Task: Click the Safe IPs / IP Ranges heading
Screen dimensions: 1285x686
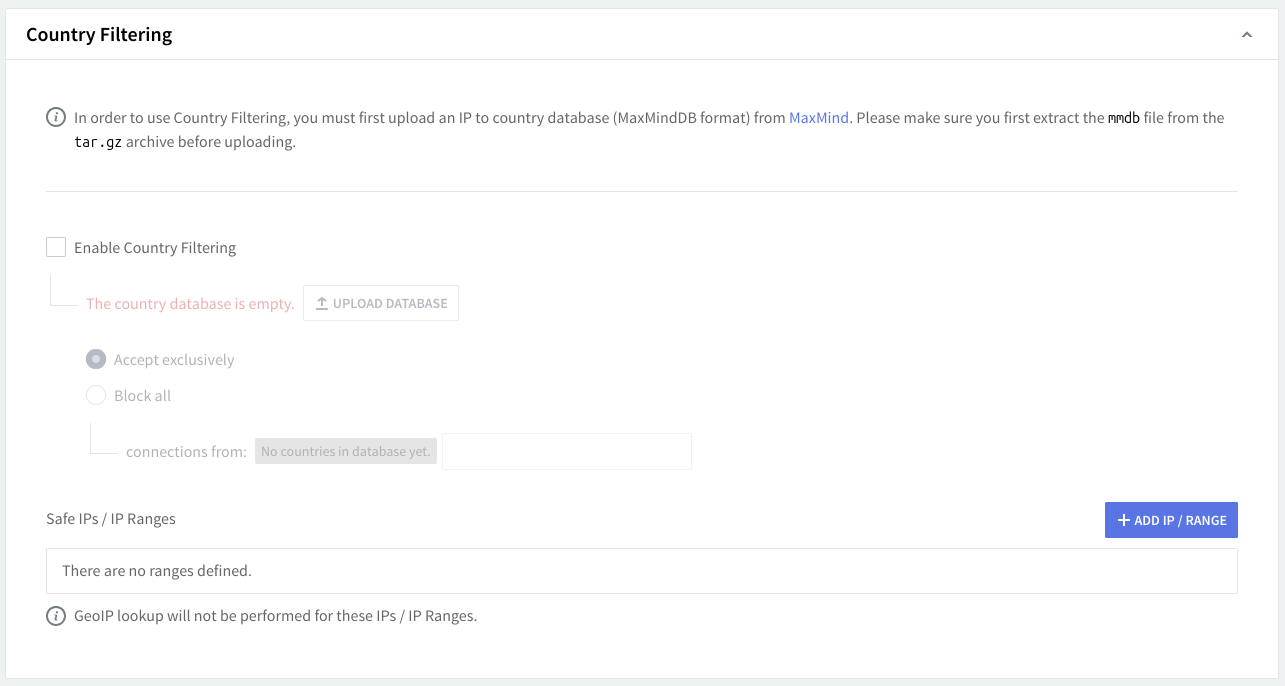Action: coord(111,518)
